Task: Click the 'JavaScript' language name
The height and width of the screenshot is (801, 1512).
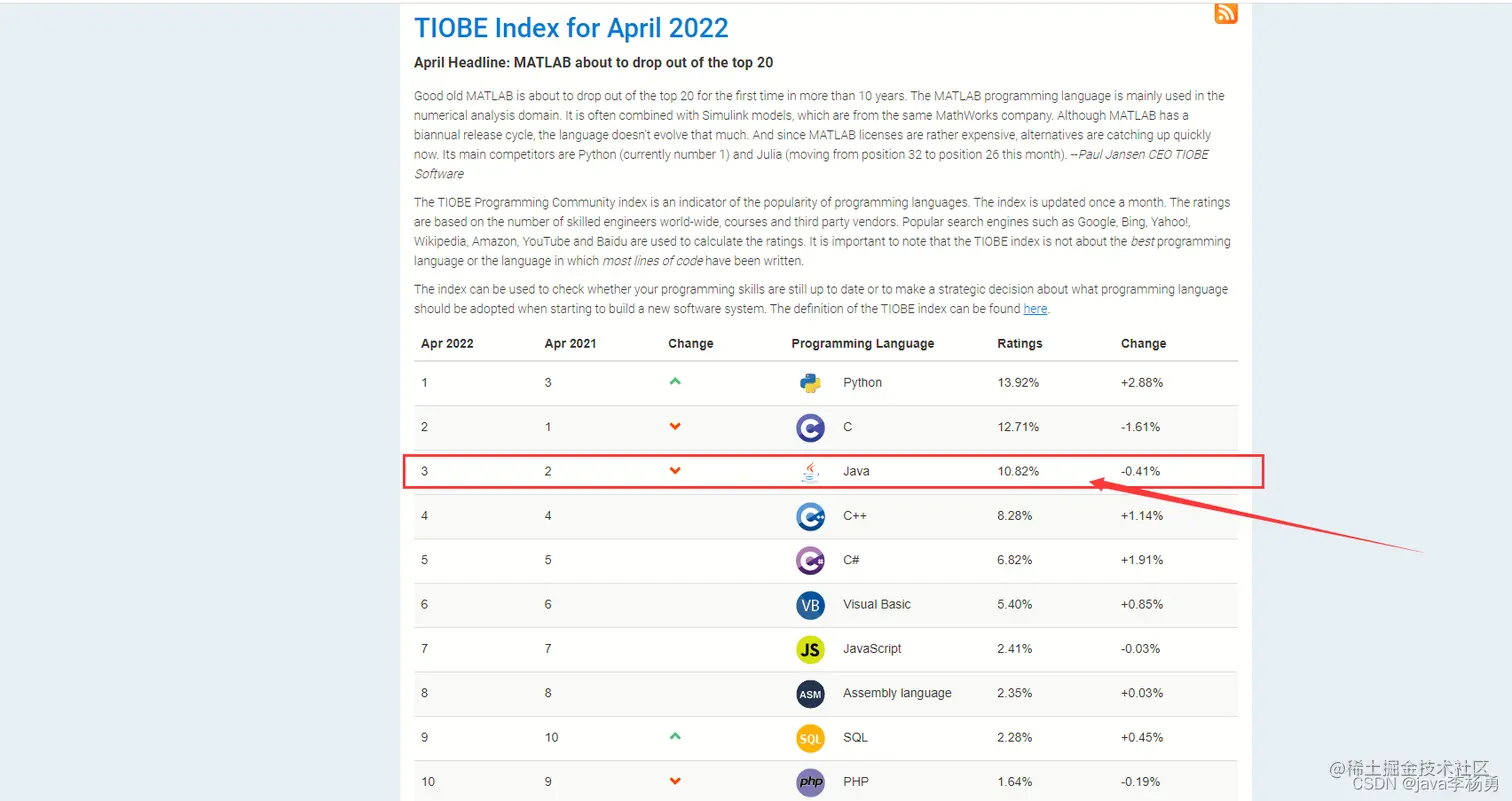Action: tap(872, 649)
